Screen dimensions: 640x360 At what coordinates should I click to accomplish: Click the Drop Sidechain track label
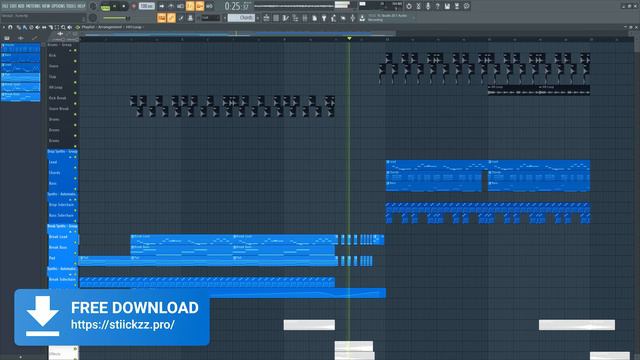click(61, 204)
